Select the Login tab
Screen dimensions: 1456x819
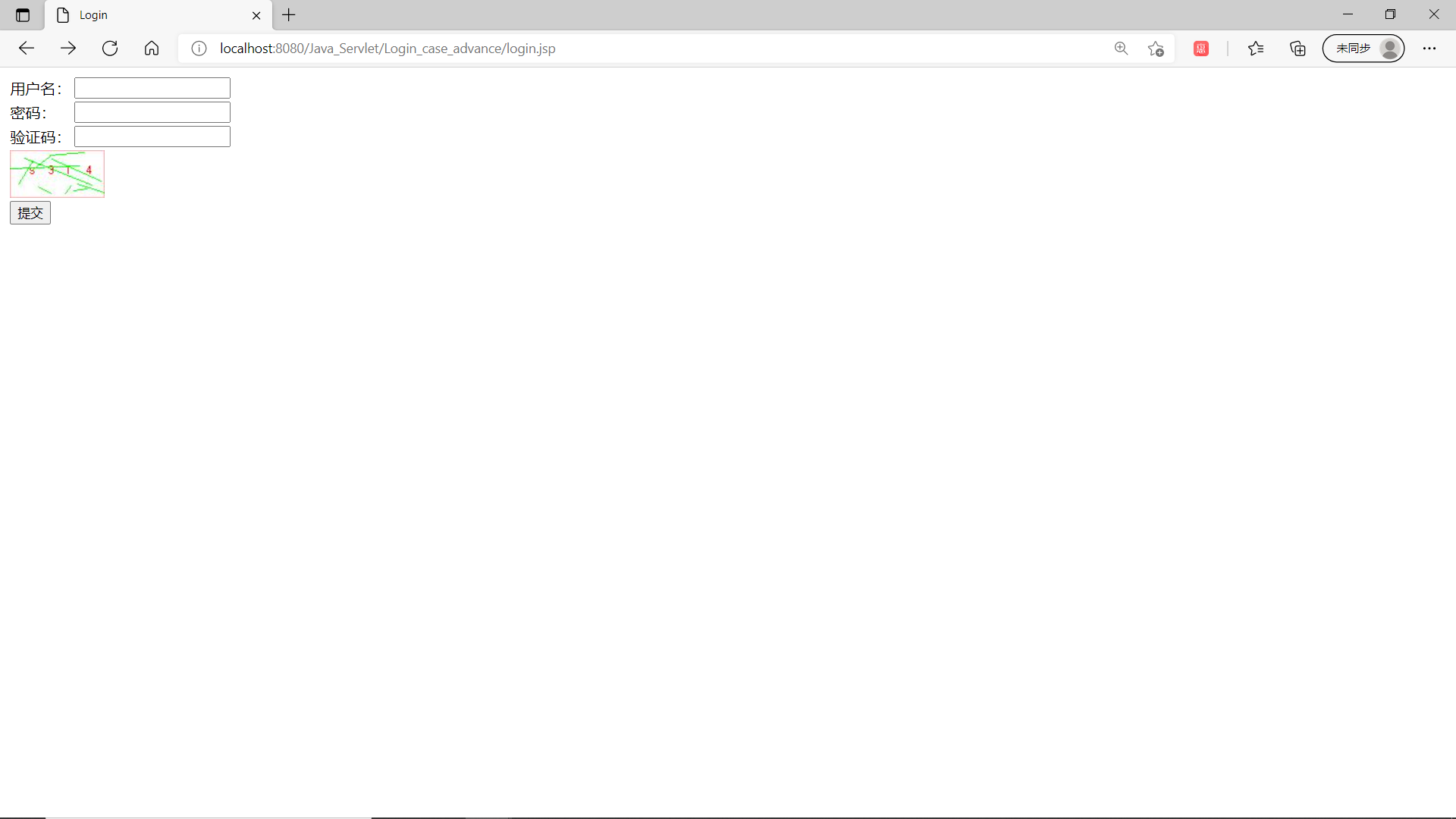point(152,15)
